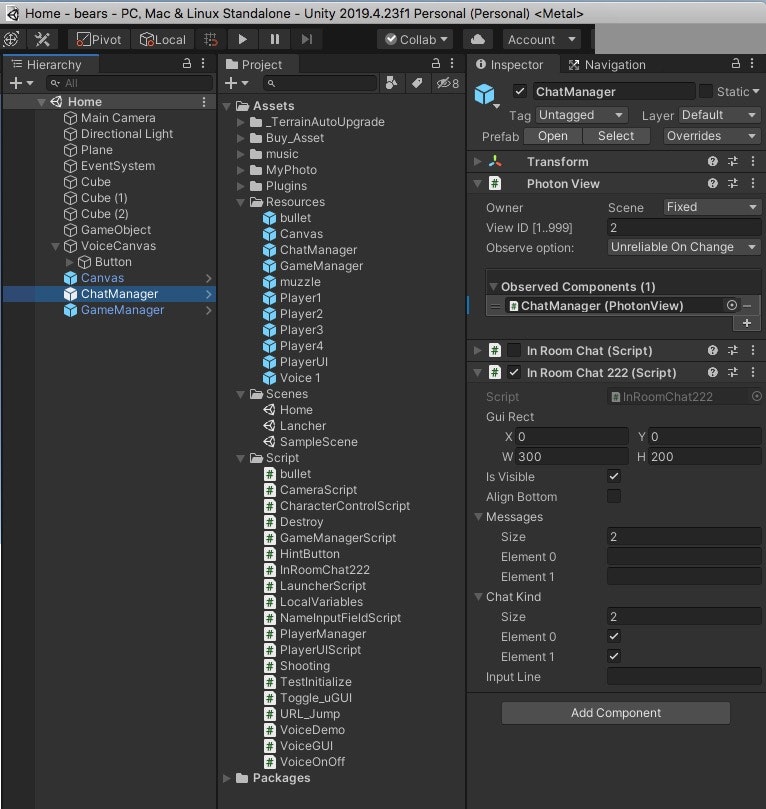
Task: Click the Hierarchy search field
Action: (x=129, y=83)
